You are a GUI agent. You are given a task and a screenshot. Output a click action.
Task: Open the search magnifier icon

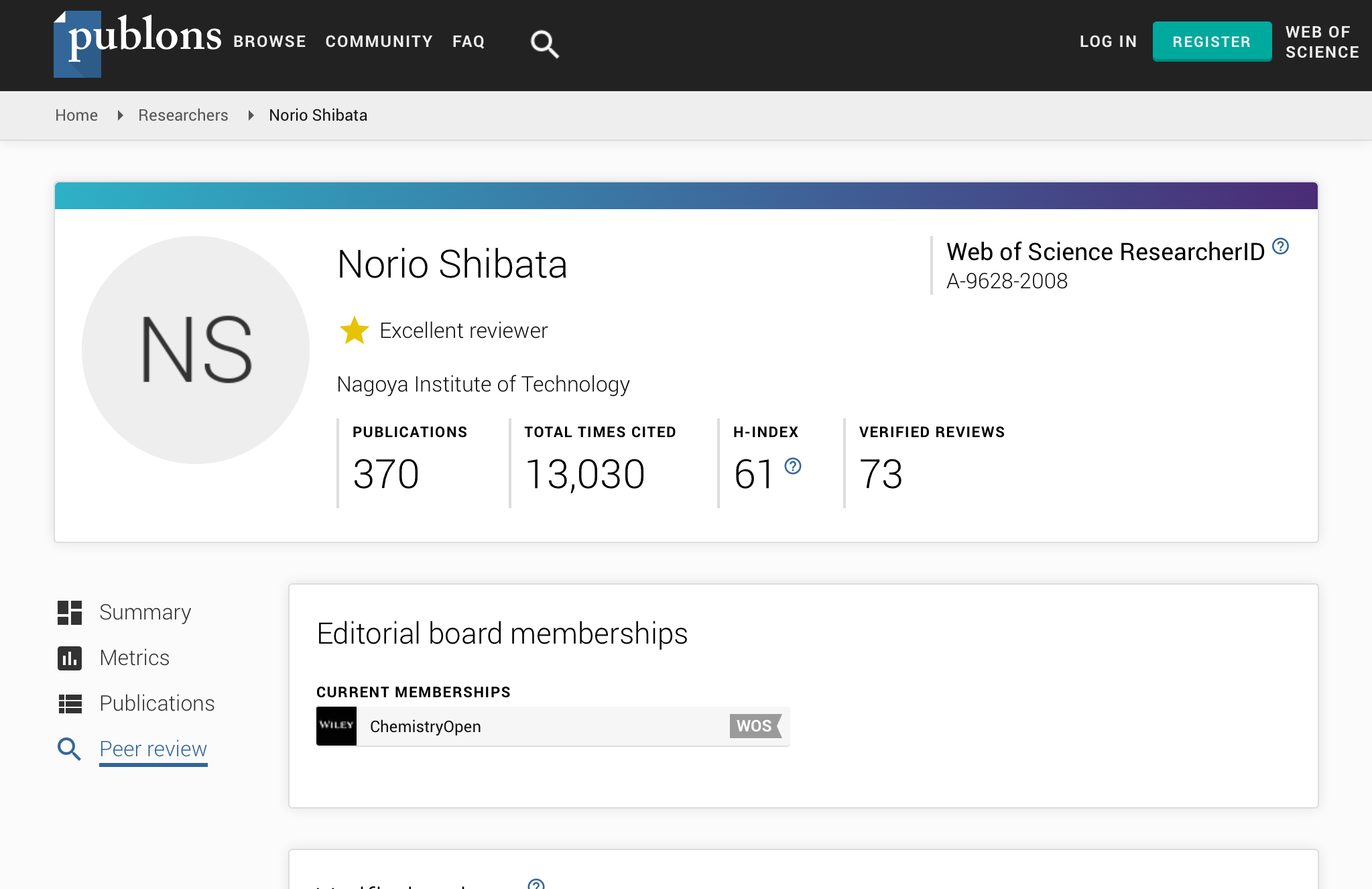544,44
